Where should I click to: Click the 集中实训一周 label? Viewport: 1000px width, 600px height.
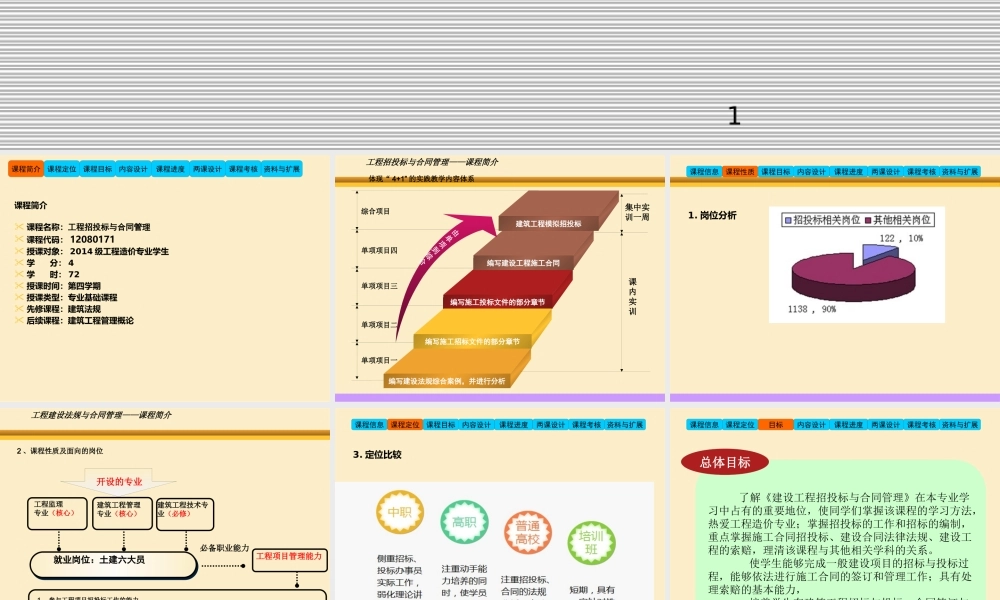(x=637, y=212)
